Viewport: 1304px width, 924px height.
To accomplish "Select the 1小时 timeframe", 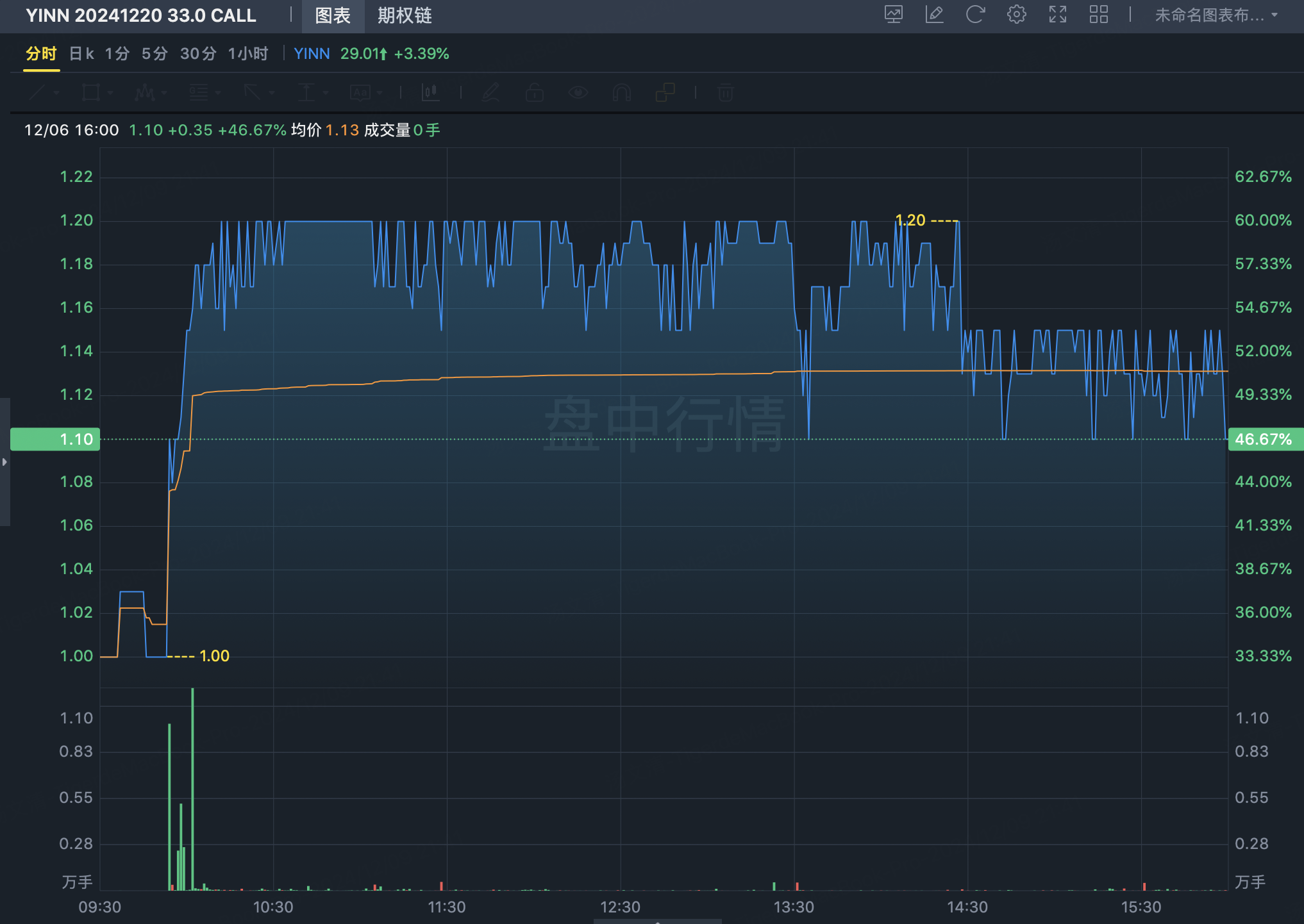I will (x=248, y=54).
